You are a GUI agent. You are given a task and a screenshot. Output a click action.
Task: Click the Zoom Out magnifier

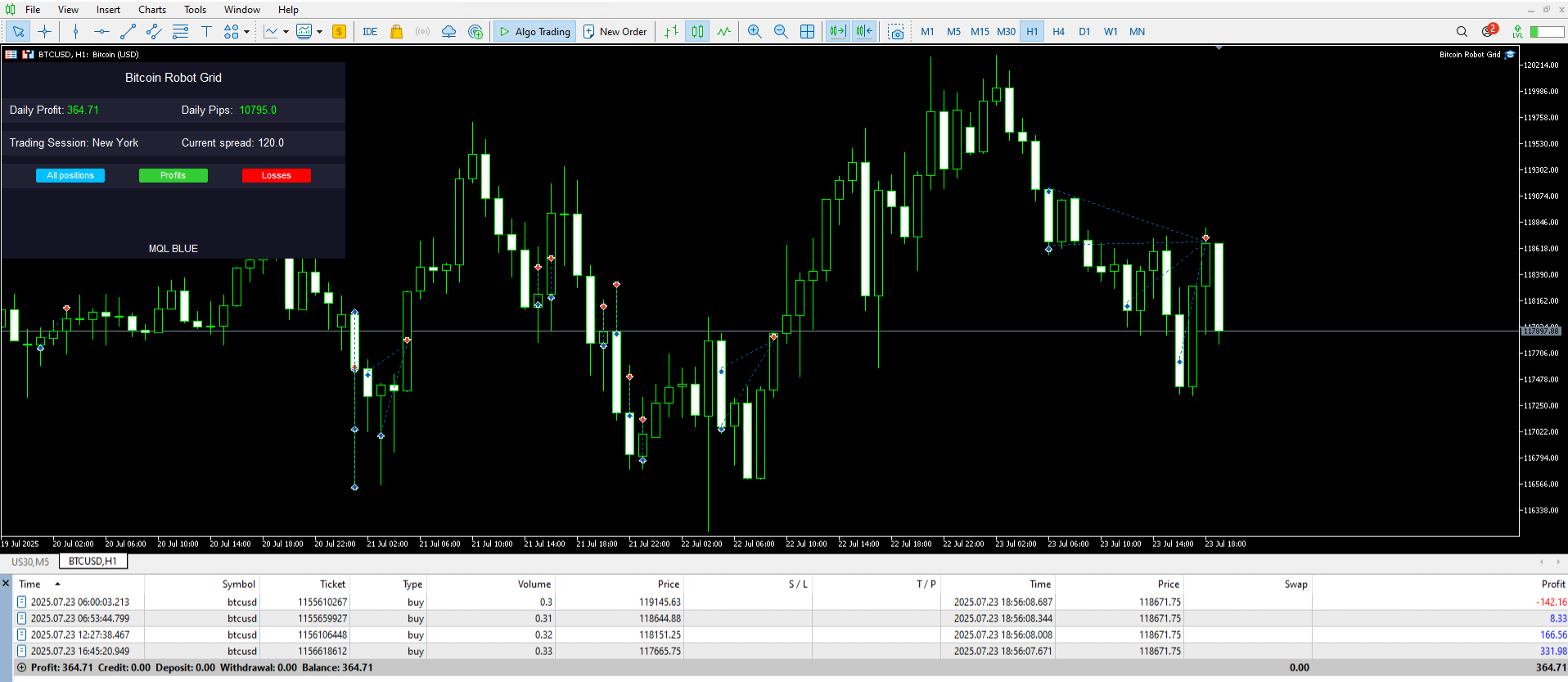(x=781, y=32)
